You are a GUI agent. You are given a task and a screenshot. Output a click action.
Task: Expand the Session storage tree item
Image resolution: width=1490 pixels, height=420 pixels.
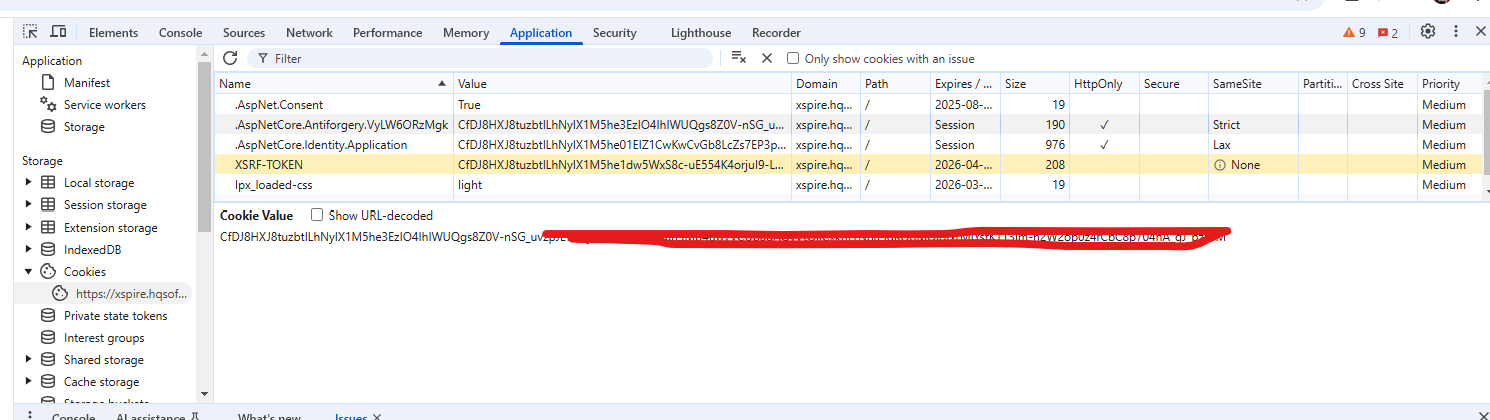point(28,205)
